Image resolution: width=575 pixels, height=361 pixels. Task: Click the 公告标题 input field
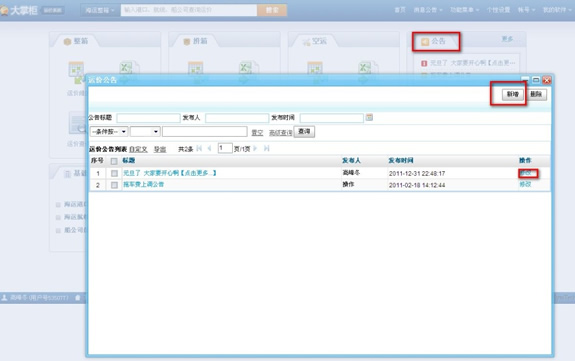(148, 118)
